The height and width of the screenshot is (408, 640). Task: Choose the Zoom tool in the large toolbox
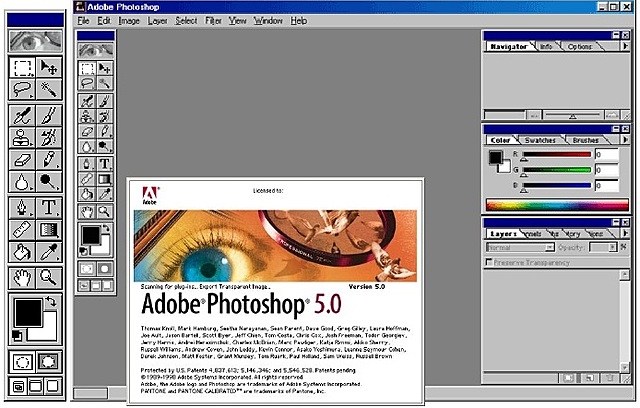pyautogui.click(x=49, y=278)
